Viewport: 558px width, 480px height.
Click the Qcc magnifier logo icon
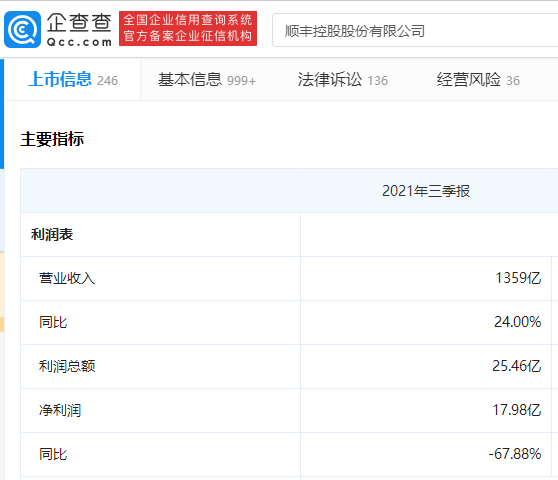coord(22,30)
